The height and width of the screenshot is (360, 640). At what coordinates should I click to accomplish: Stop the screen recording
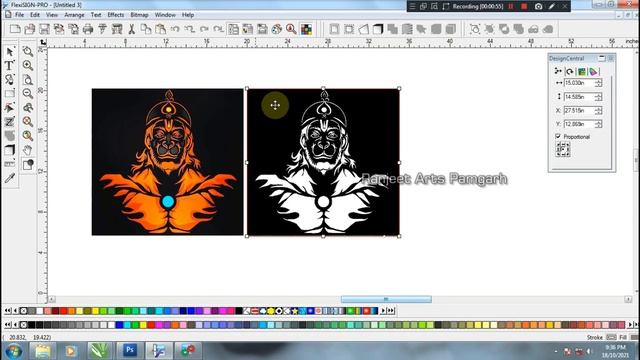524,6
